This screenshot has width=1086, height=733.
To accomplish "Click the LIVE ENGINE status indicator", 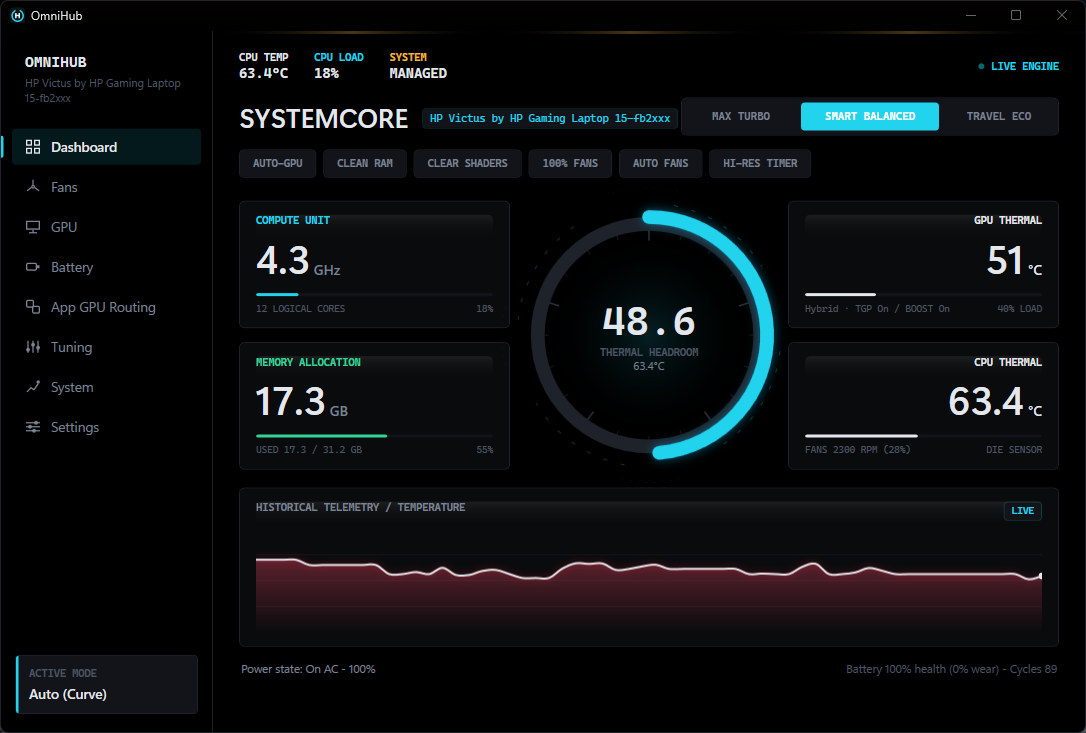I will [x=1019, y=67].
